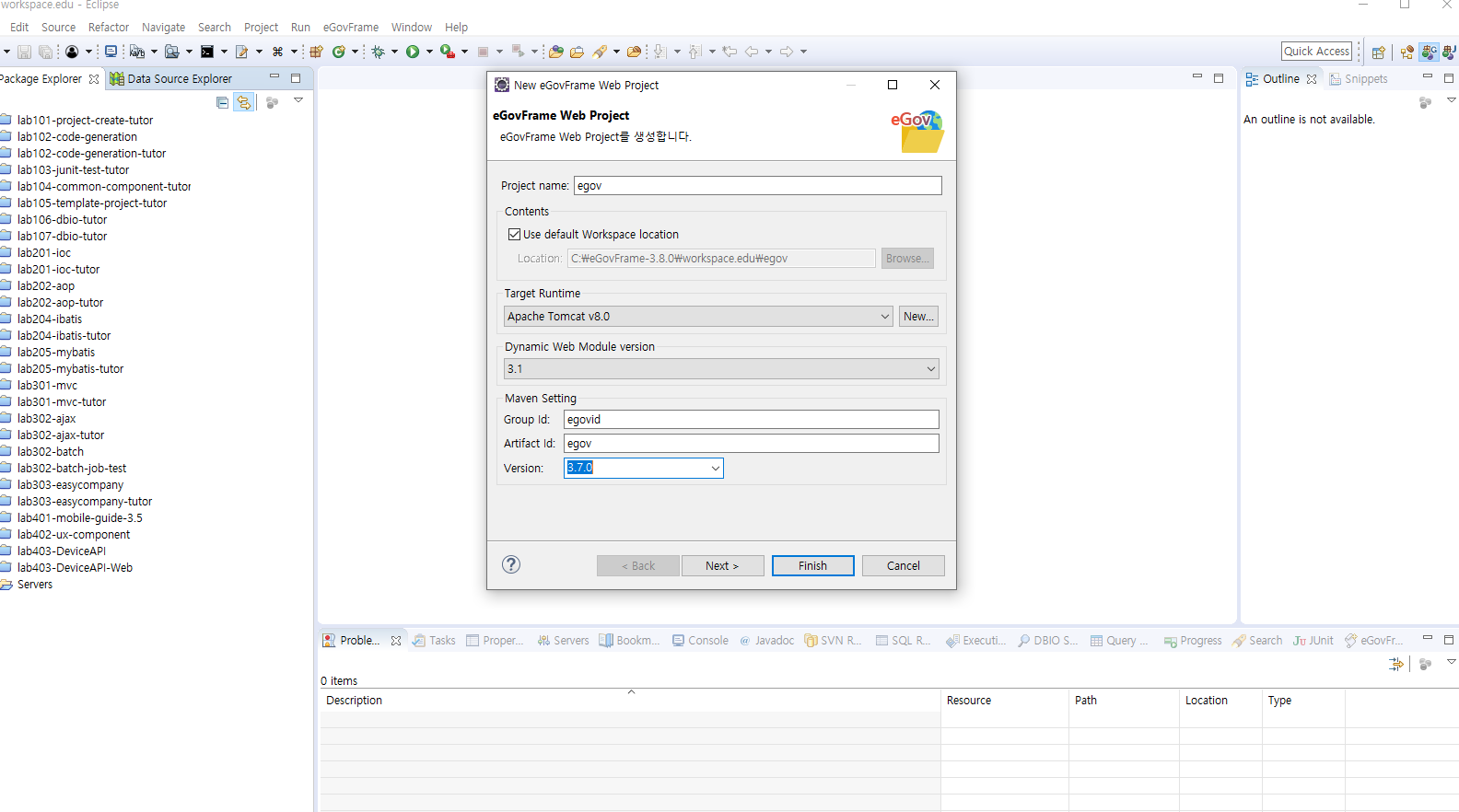Click the Cancel button in dialog
This screenshot has width=1459, height=812.
pyautogui.click(x=903, y=565)
